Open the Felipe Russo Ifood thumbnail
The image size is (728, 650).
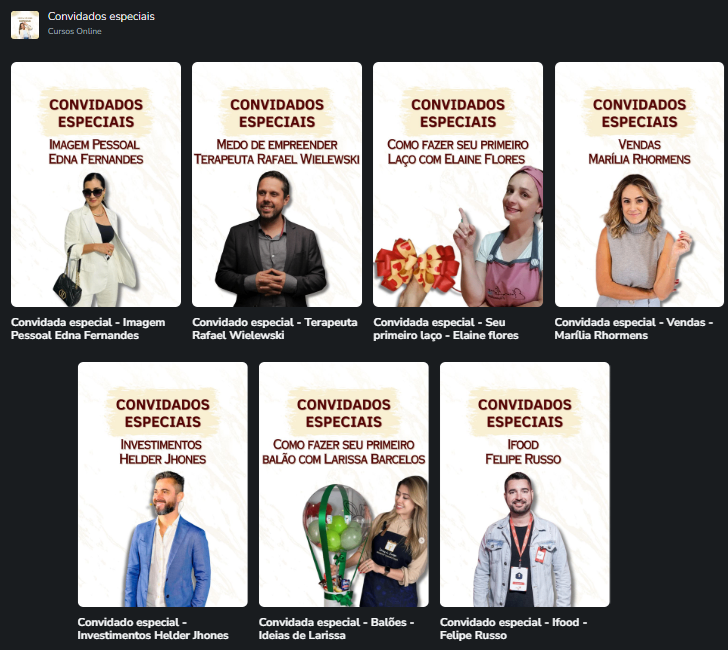pos(525,484)
